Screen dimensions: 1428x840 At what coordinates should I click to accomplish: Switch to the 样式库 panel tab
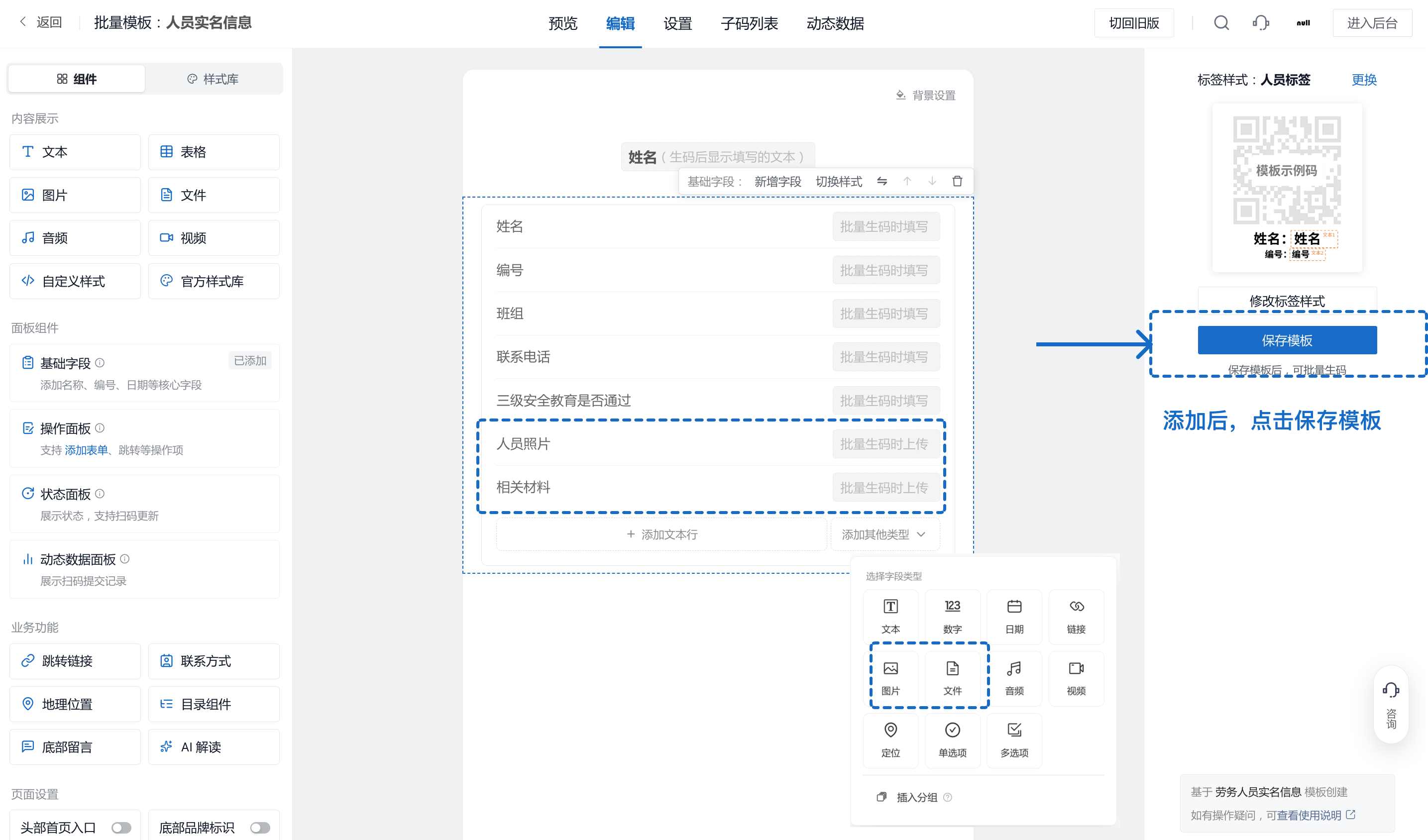point(213,79)
